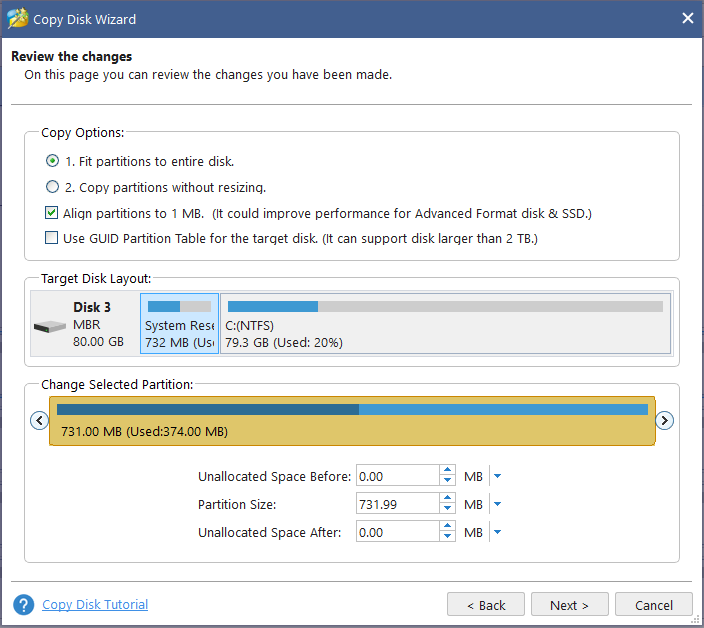Image resolution: width=704 pixels, height=628 pixels.
Task: Click the blue help question mark icon
Action: click(23, 605)
